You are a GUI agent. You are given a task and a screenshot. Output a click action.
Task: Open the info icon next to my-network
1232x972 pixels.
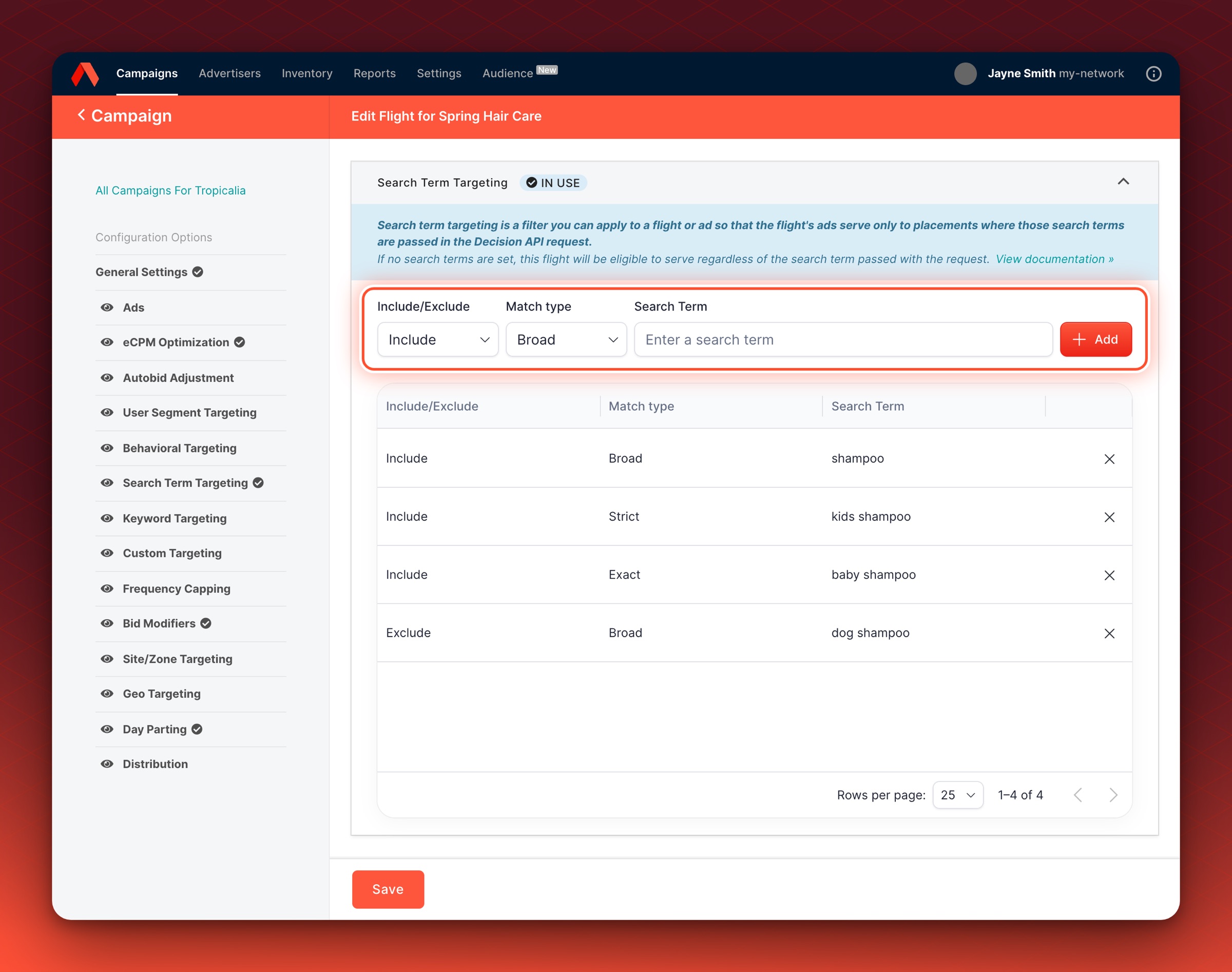tap(1153, 74)
